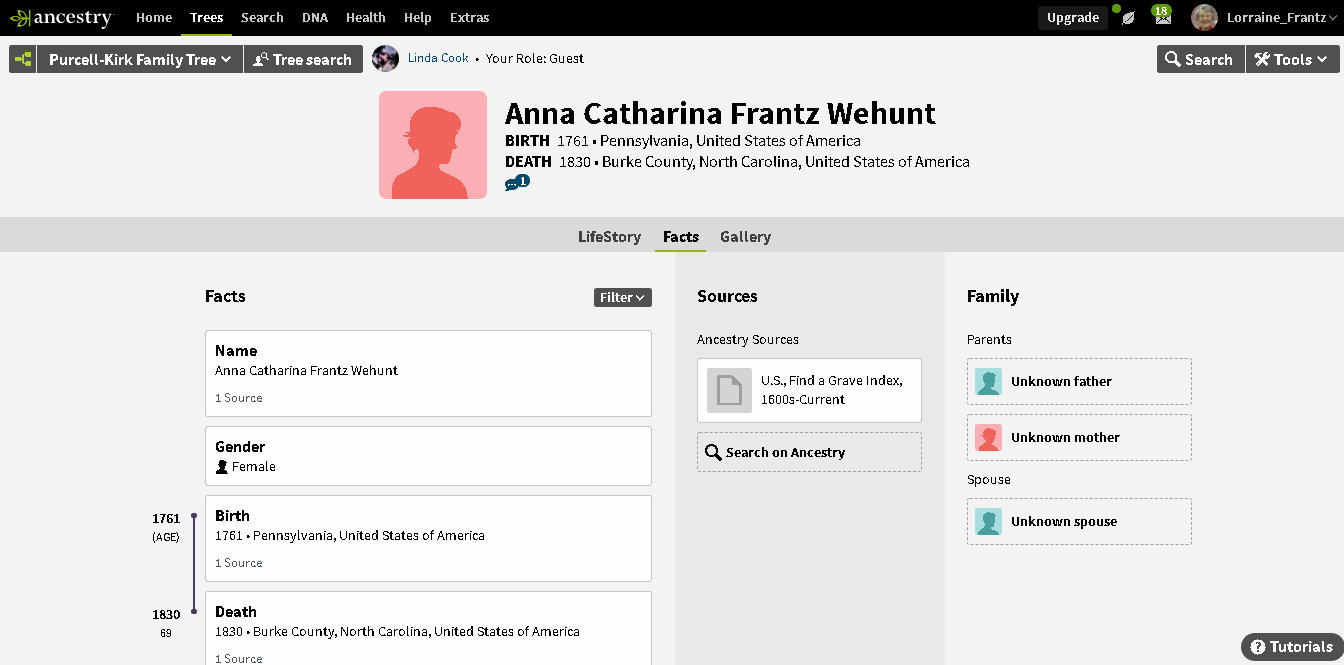1344x665 pixels.
Task: Click the Find a Grave source document icon
Action: tap(729, 390)
